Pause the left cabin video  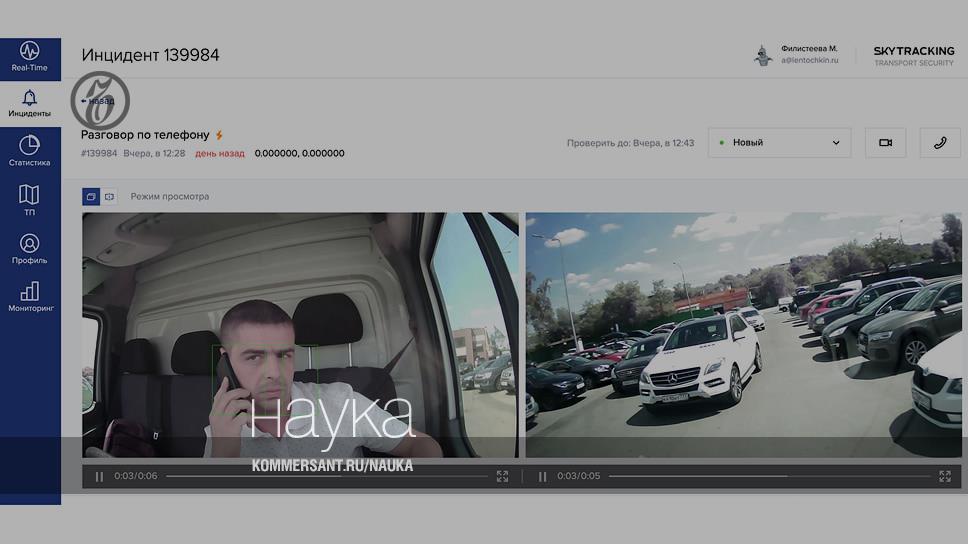[99, 477]
